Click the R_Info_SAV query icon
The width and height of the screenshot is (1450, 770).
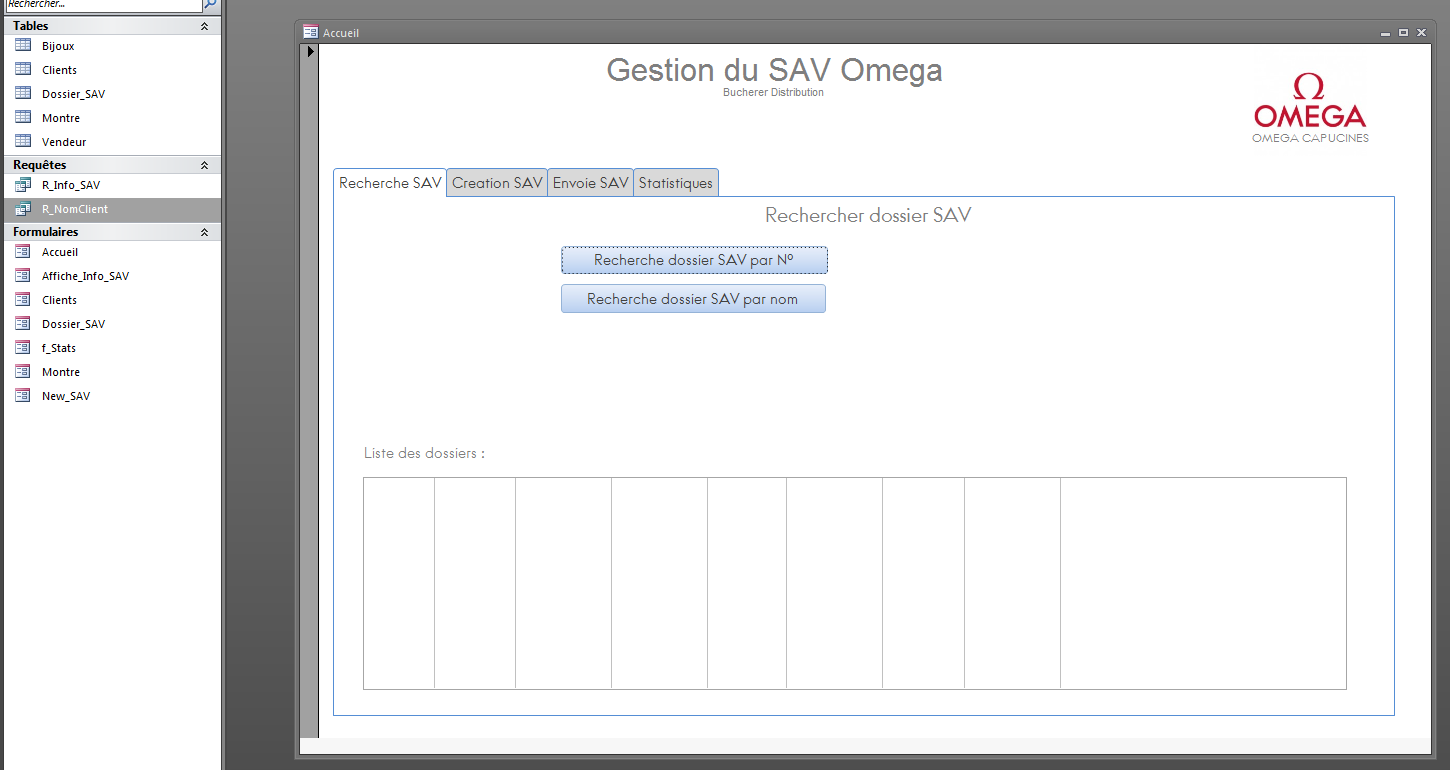coord(23,185)
